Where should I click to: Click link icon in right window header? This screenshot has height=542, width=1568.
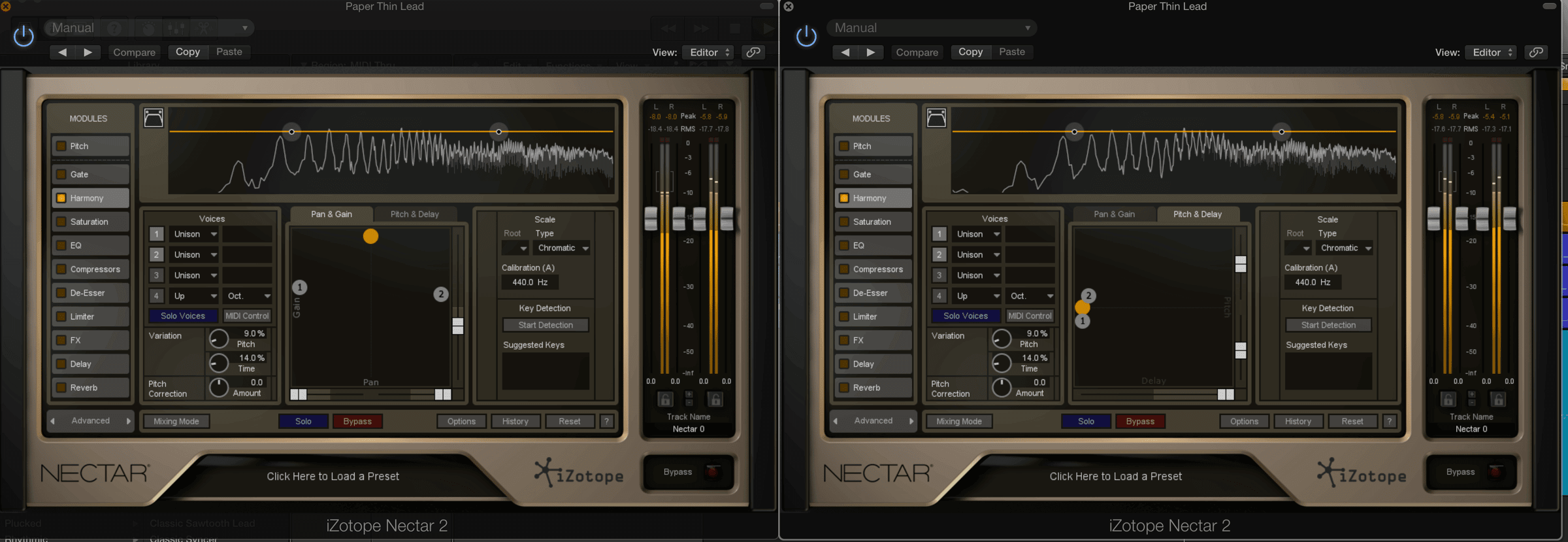tap(1536, 52)
